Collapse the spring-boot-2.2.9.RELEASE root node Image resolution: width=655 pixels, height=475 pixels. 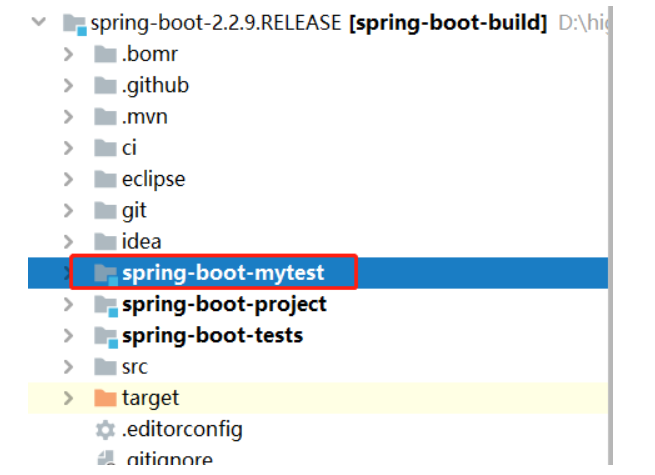click(x=39, y=22)
